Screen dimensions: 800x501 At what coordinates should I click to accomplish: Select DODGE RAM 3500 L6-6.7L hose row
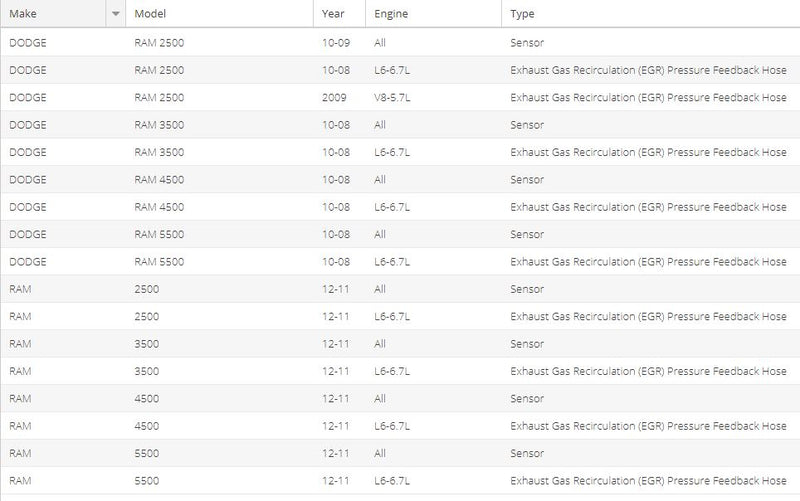pos(400,152)
